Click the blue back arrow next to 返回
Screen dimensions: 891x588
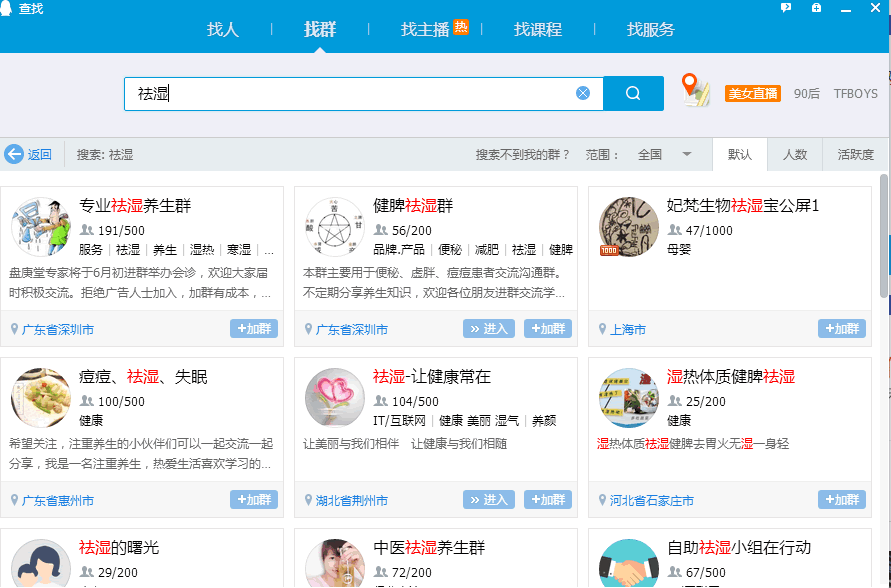pyautogui.click(x=13, y=154)
